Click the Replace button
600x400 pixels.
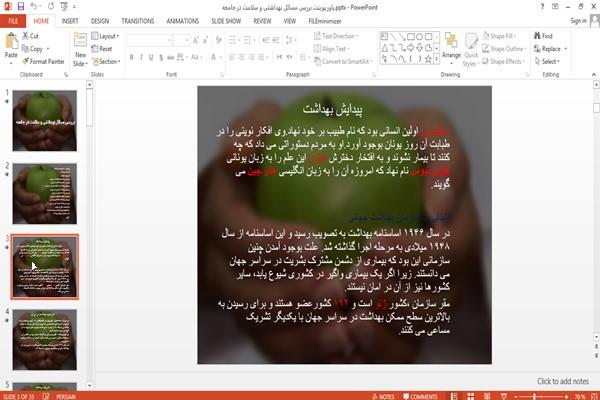tap(550, 49)
